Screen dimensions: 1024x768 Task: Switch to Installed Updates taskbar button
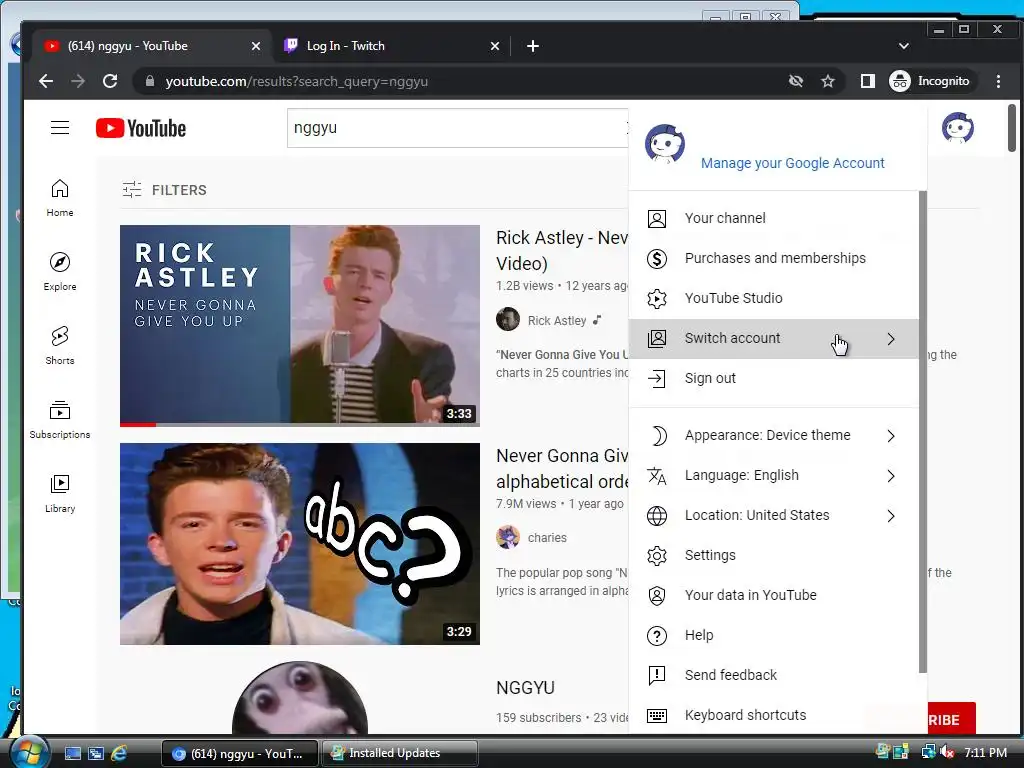(x=400, y=753)
